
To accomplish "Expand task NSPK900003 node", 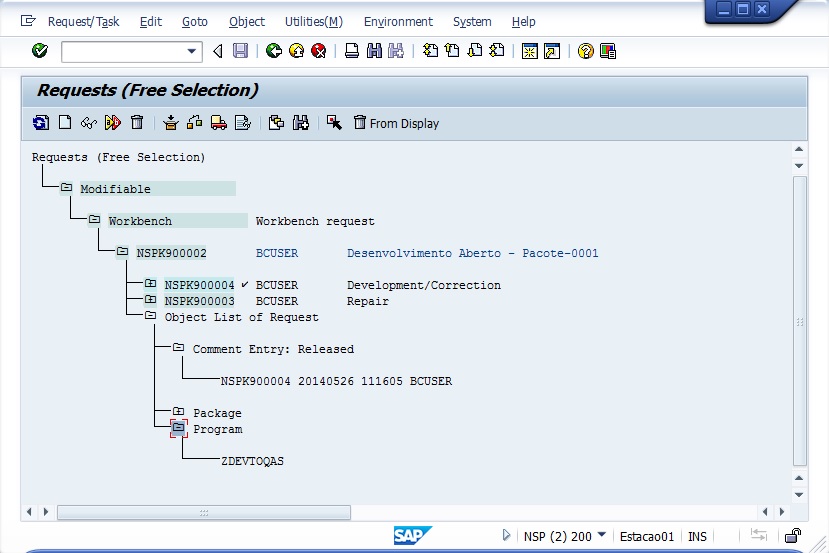I will tap(150, 300).
